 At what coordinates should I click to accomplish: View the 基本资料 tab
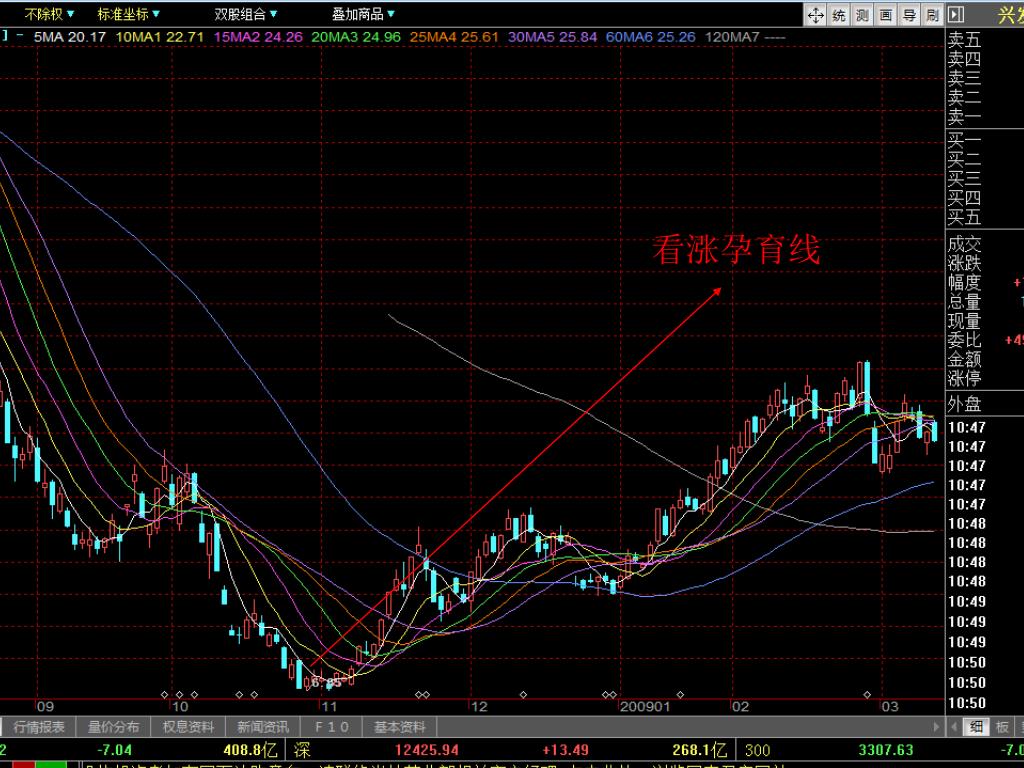click(400, 727)
